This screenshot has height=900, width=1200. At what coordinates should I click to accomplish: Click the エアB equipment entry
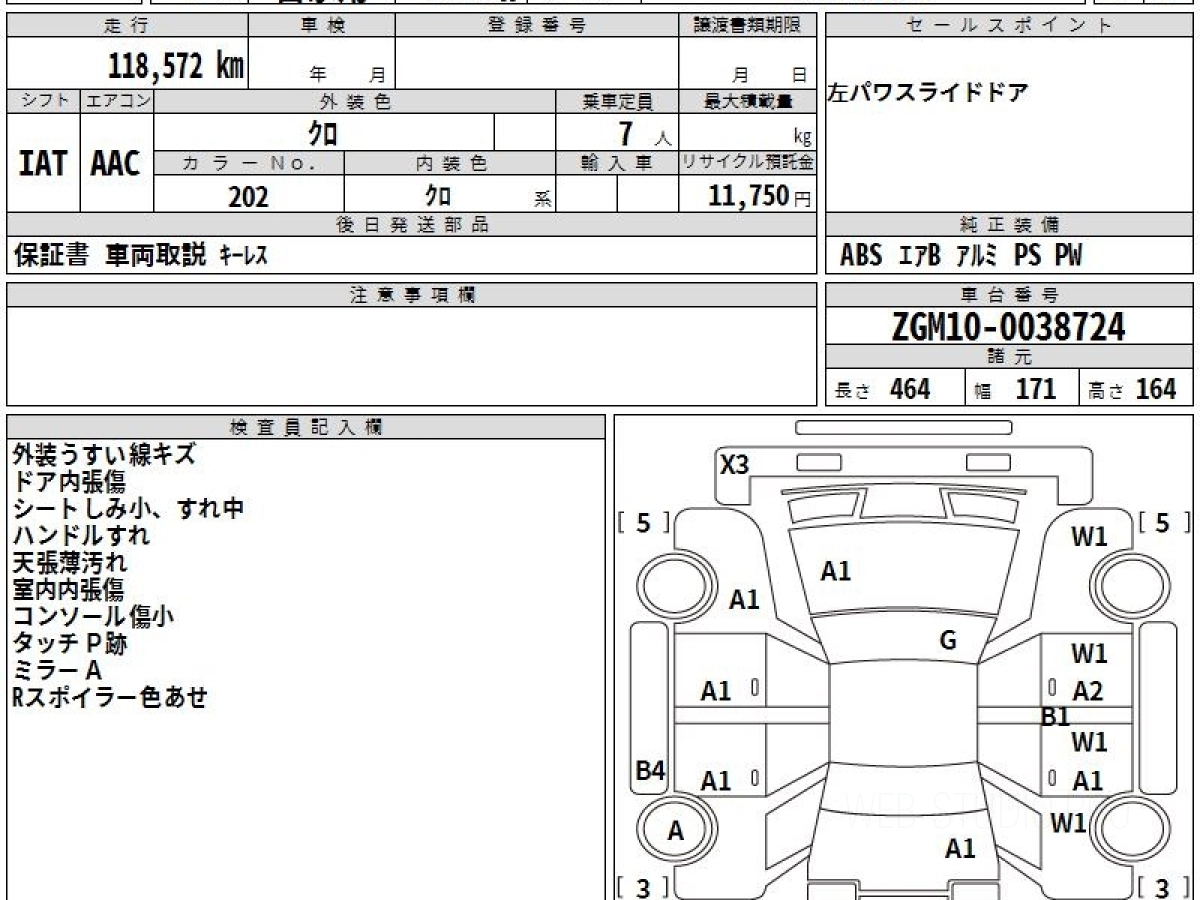920,257
